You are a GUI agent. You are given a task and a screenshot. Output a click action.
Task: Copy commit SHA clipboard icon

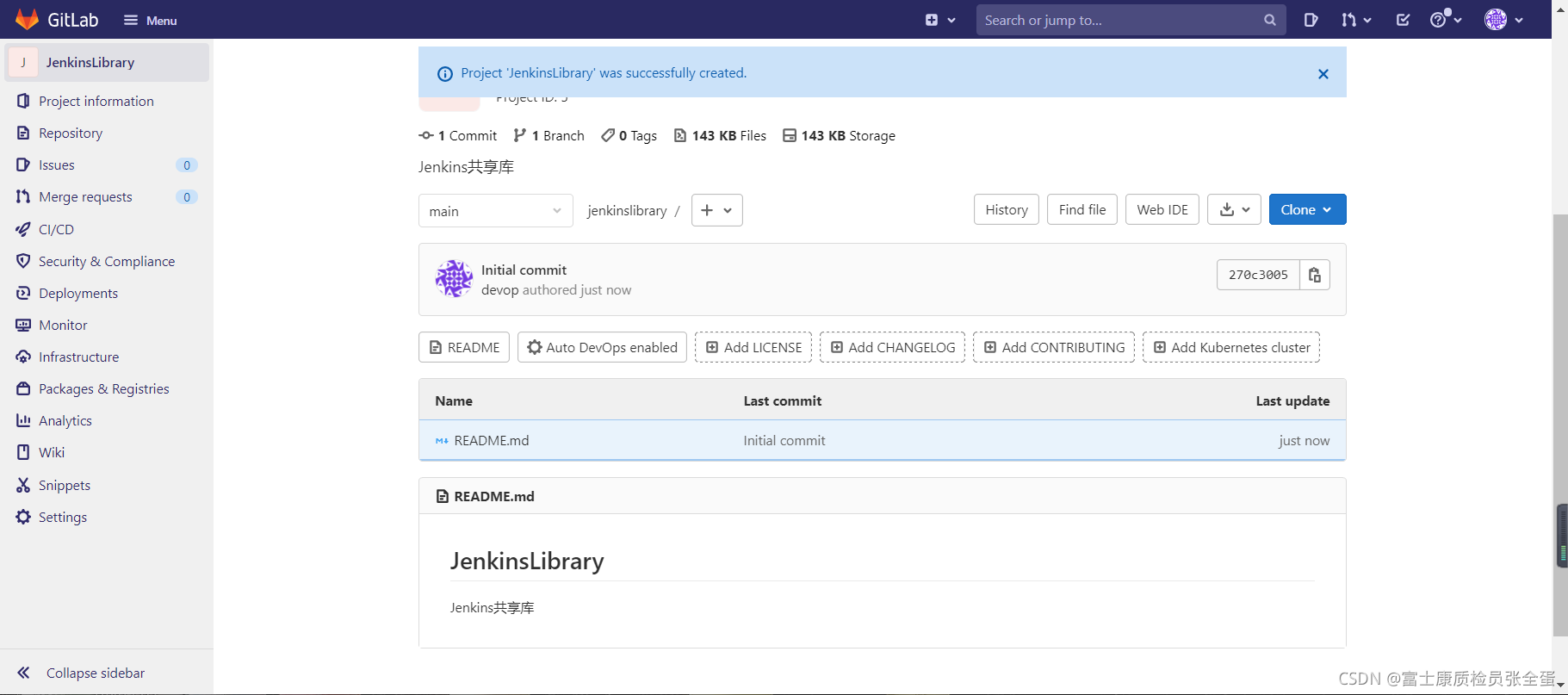(1315, 275)
